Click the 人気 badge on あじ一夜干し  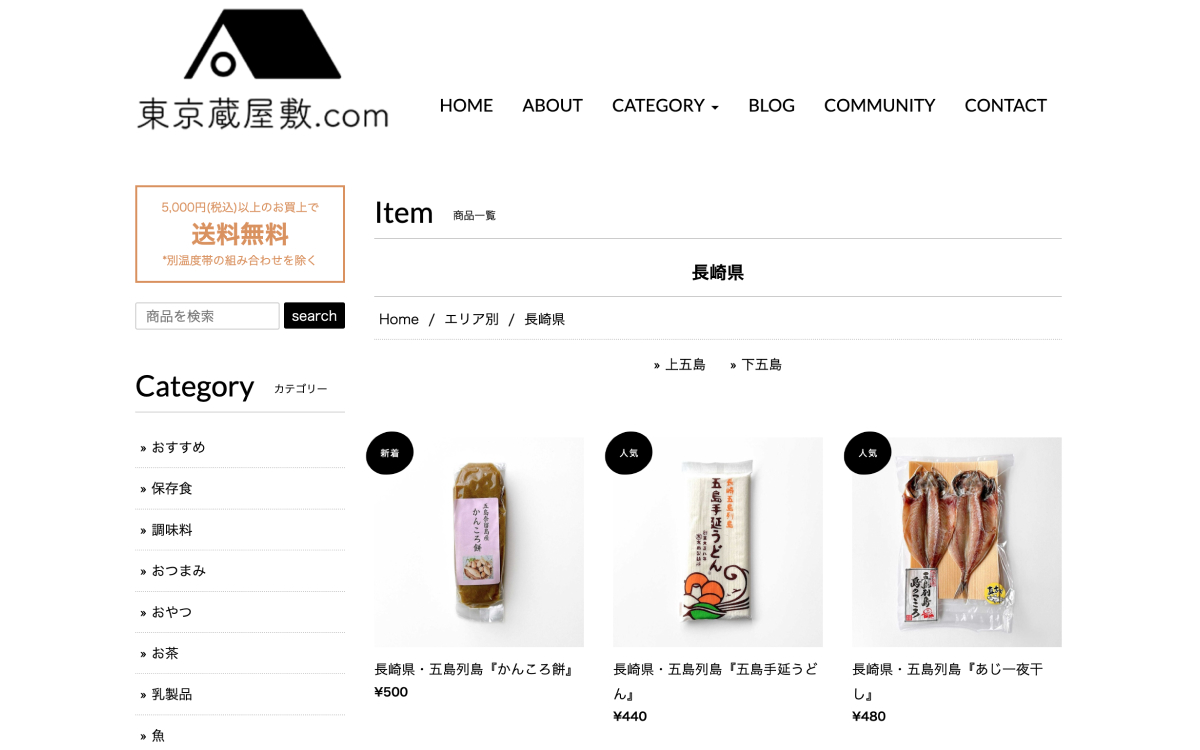868,453
